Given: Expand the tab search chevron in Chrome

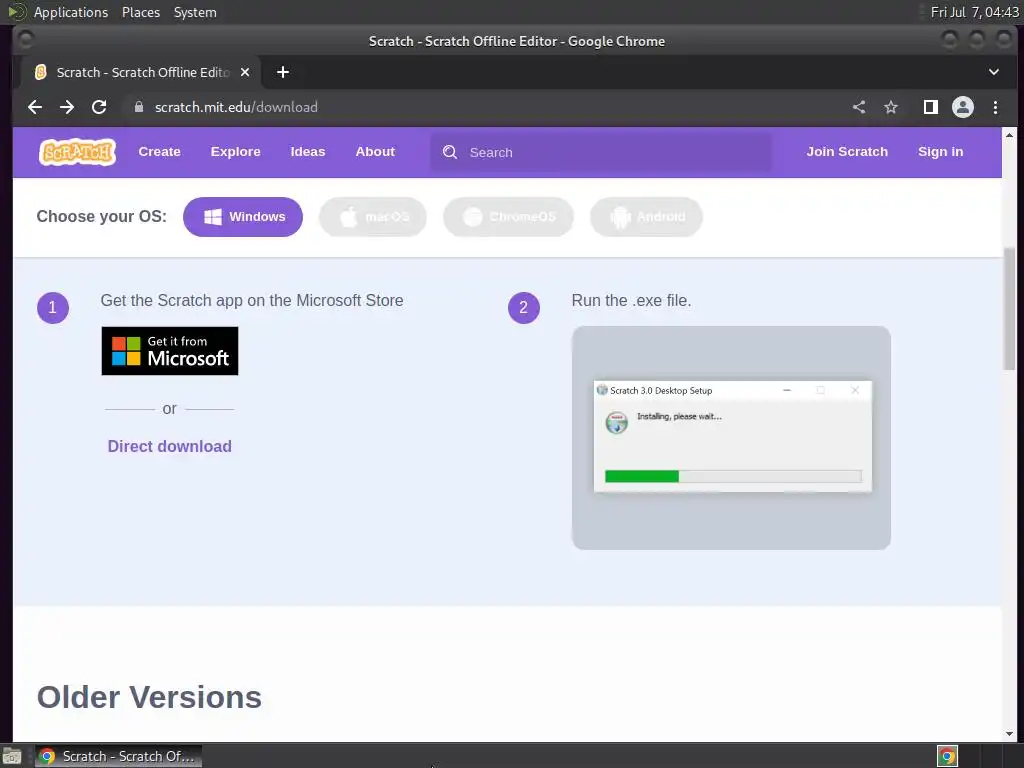Looking at the screenshot, I should point(993,72).
